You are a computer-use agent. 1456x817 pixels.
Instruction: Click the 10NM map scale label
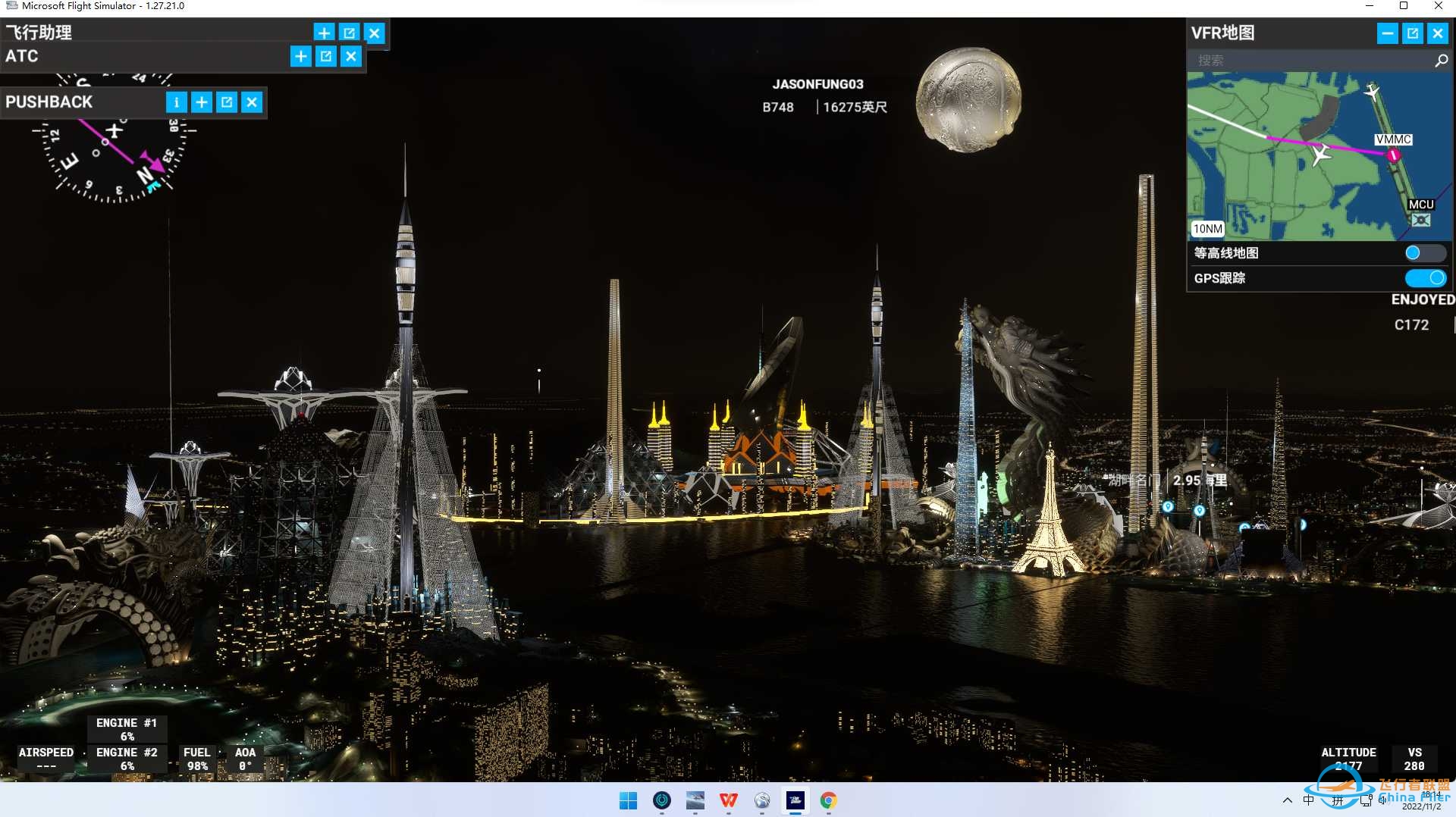pos(1207,229)
